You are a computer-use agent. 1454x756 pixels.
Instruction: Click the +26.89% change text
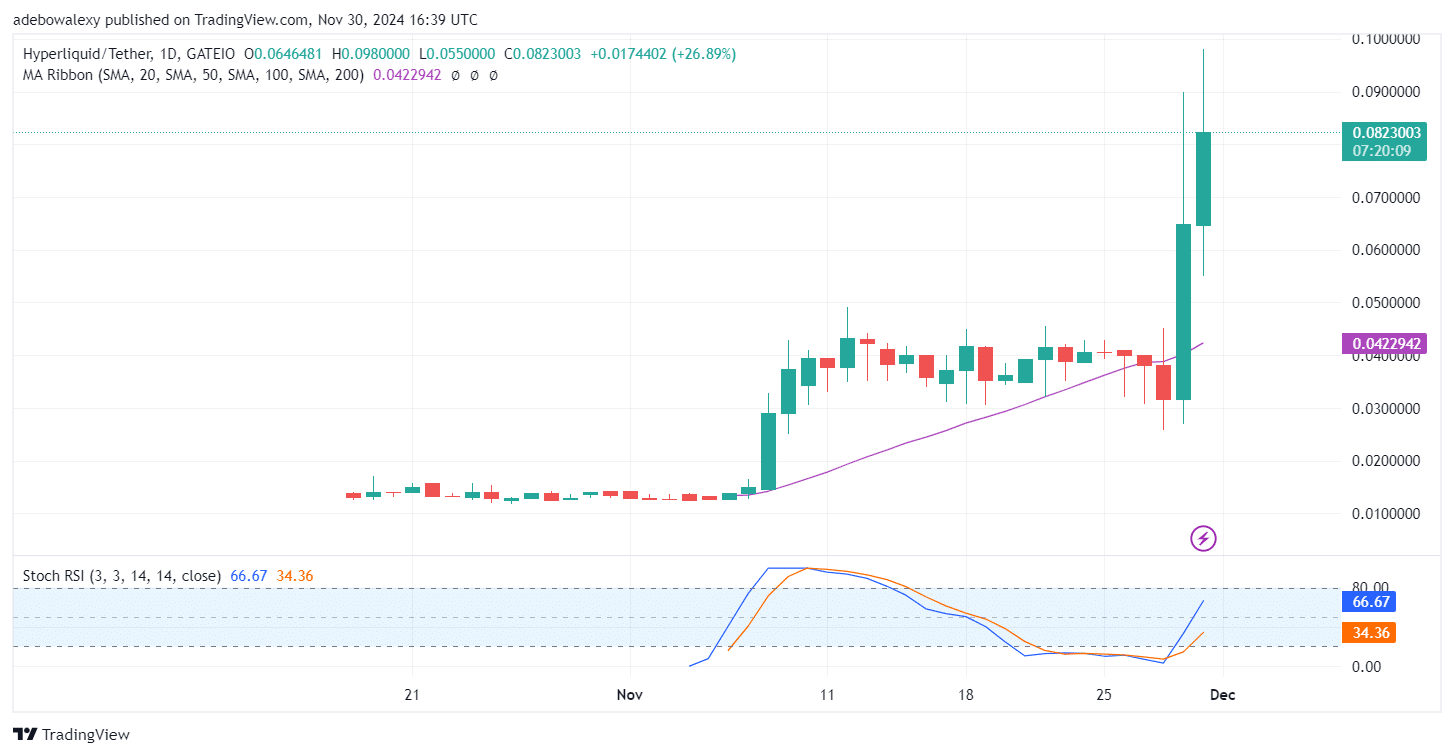(705, 54)
